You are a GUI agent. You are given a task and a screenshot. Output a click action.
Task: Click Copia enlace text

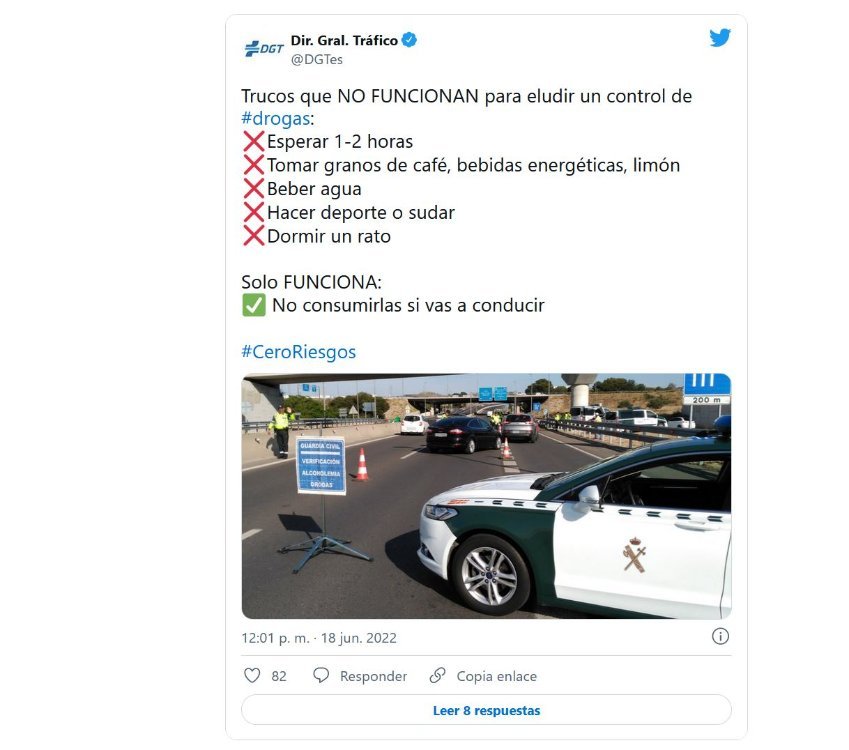(497, 676)
